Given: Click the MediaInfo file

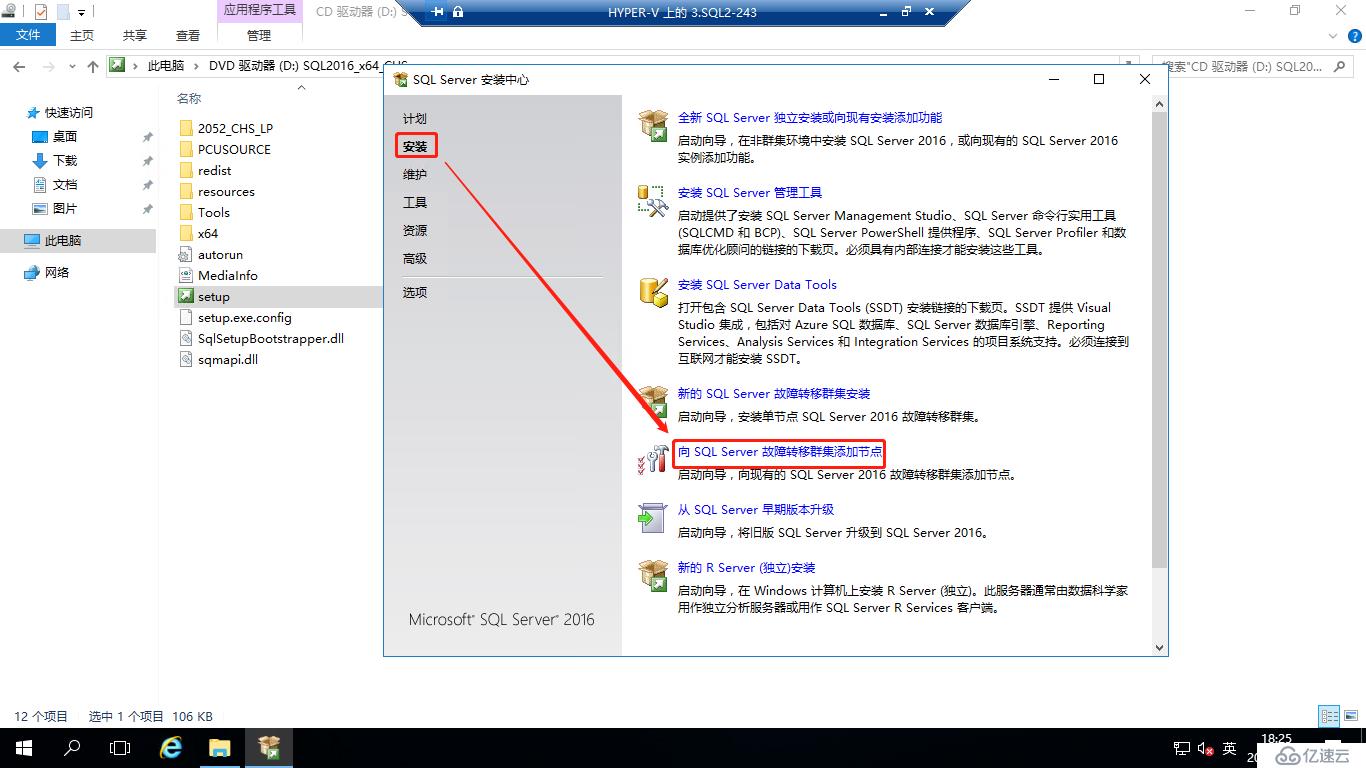Looking at the screenshot, I should (x=227, y=276).
